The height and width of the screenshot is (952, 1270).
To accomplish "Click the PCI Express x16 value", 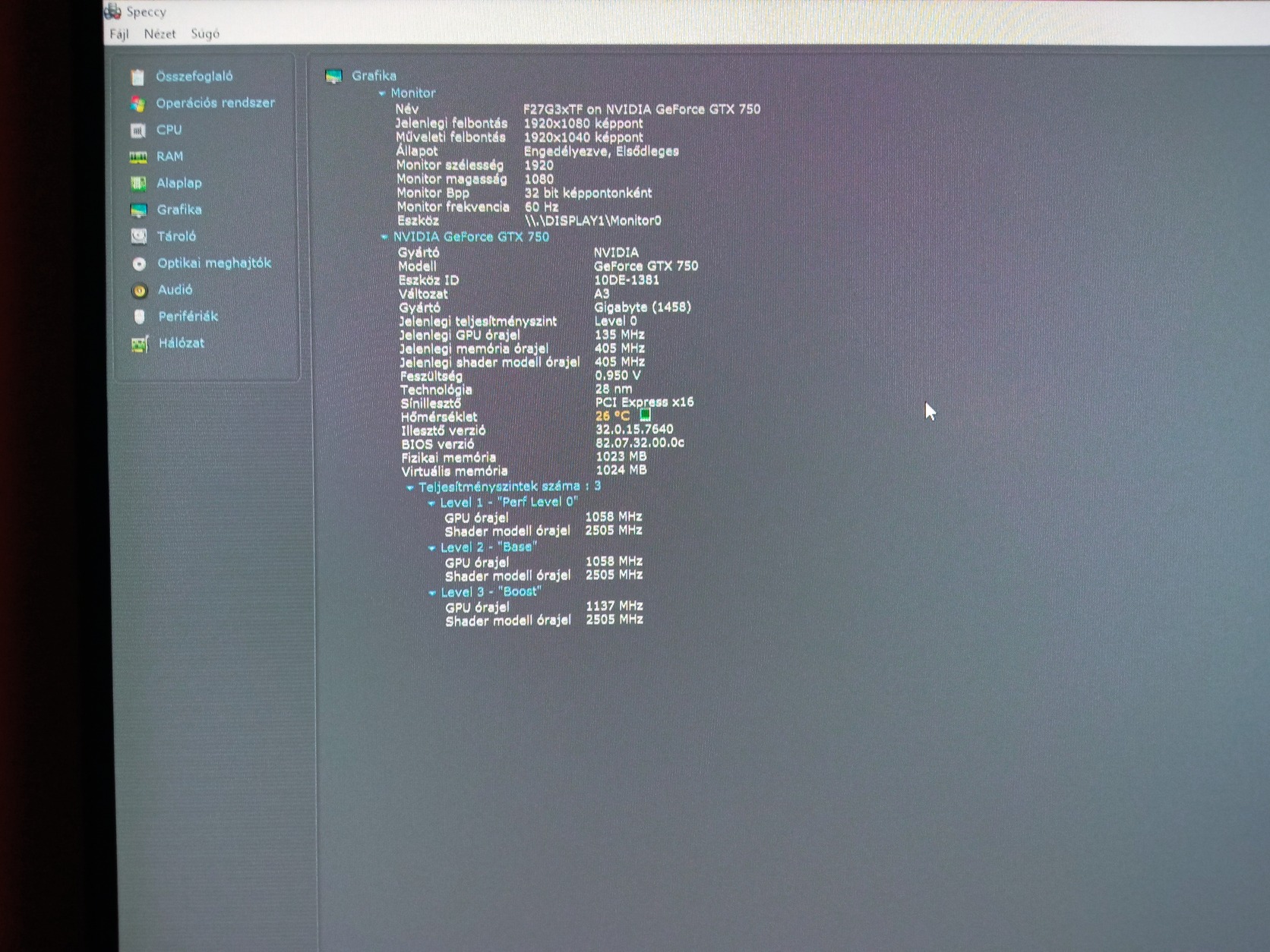I will (645, 402).
